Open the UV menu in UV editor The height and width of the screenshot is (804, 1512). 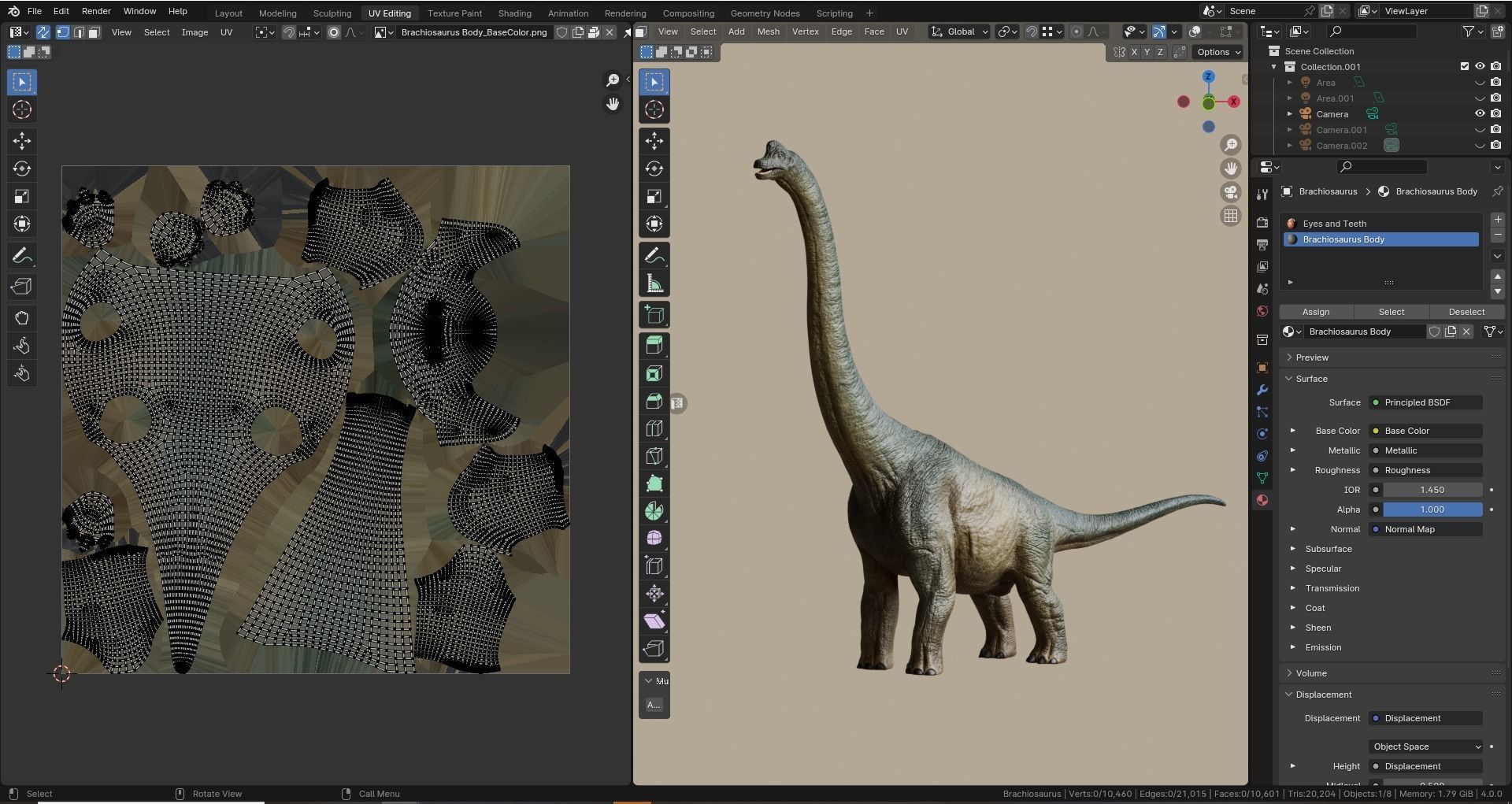point(226,32)
